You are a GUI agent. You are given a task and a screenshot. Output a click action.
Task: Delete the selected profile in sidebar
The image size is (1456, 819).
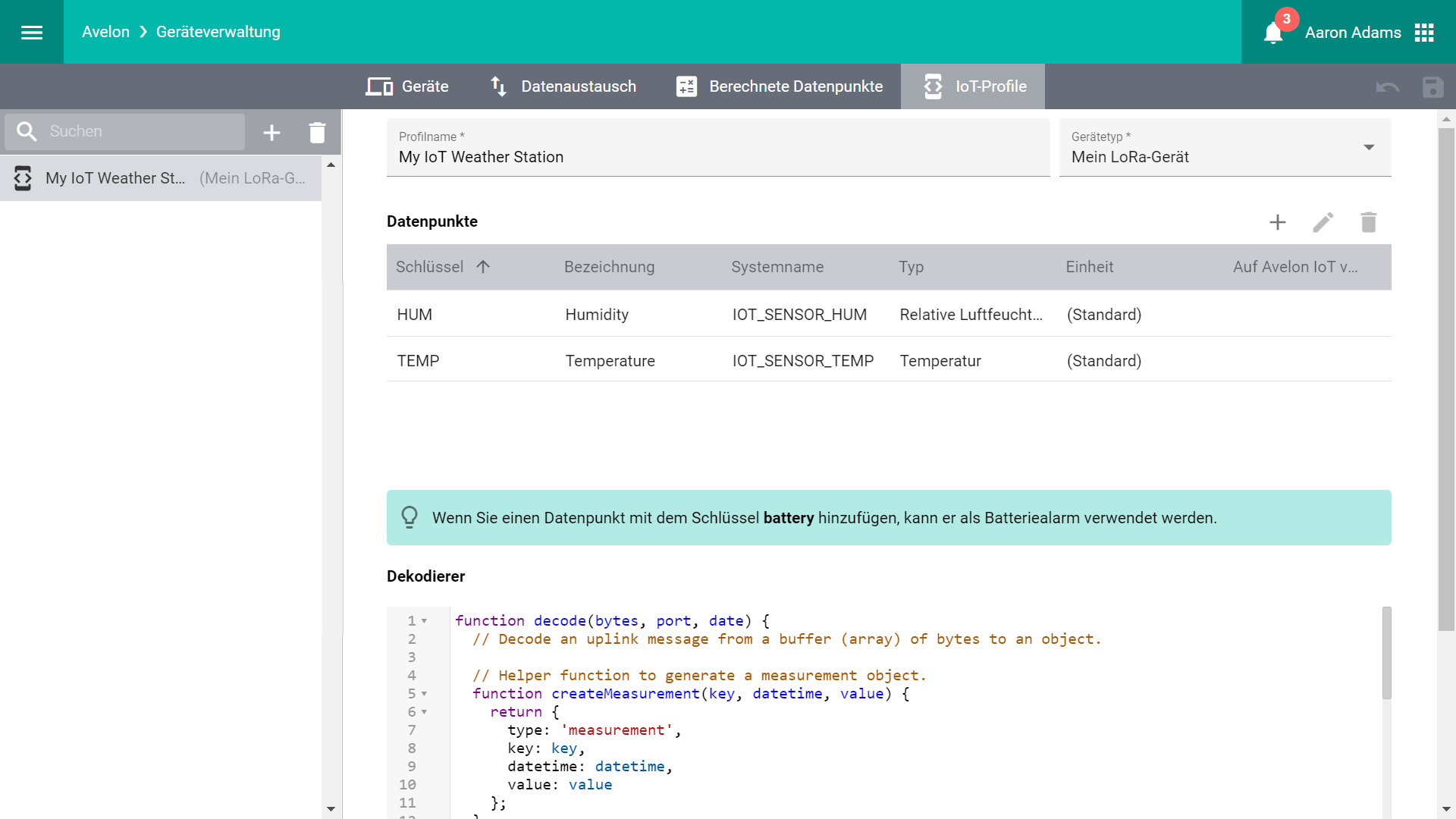point(317,133)
